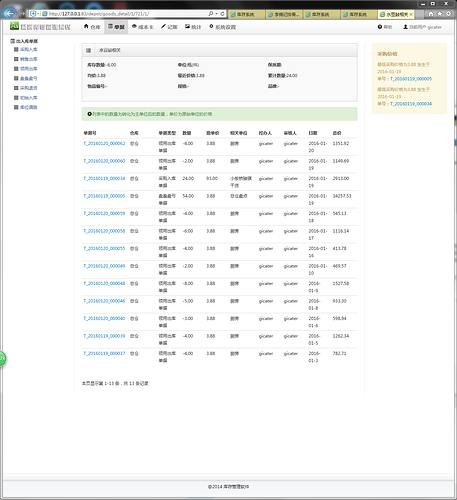Open browser tools gear icon
457x500 pixels.
click(449, 14)
